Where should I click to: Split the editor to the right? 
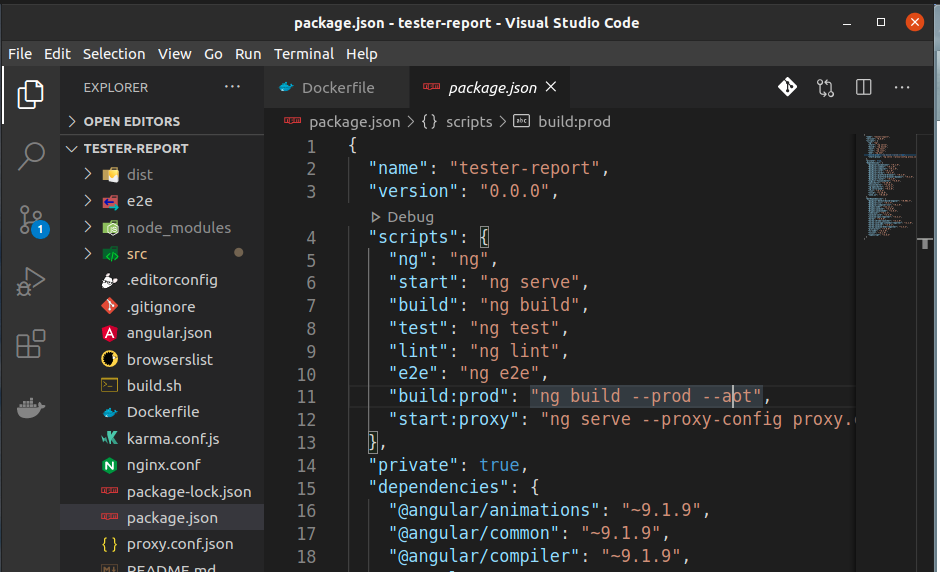point(863,88)
